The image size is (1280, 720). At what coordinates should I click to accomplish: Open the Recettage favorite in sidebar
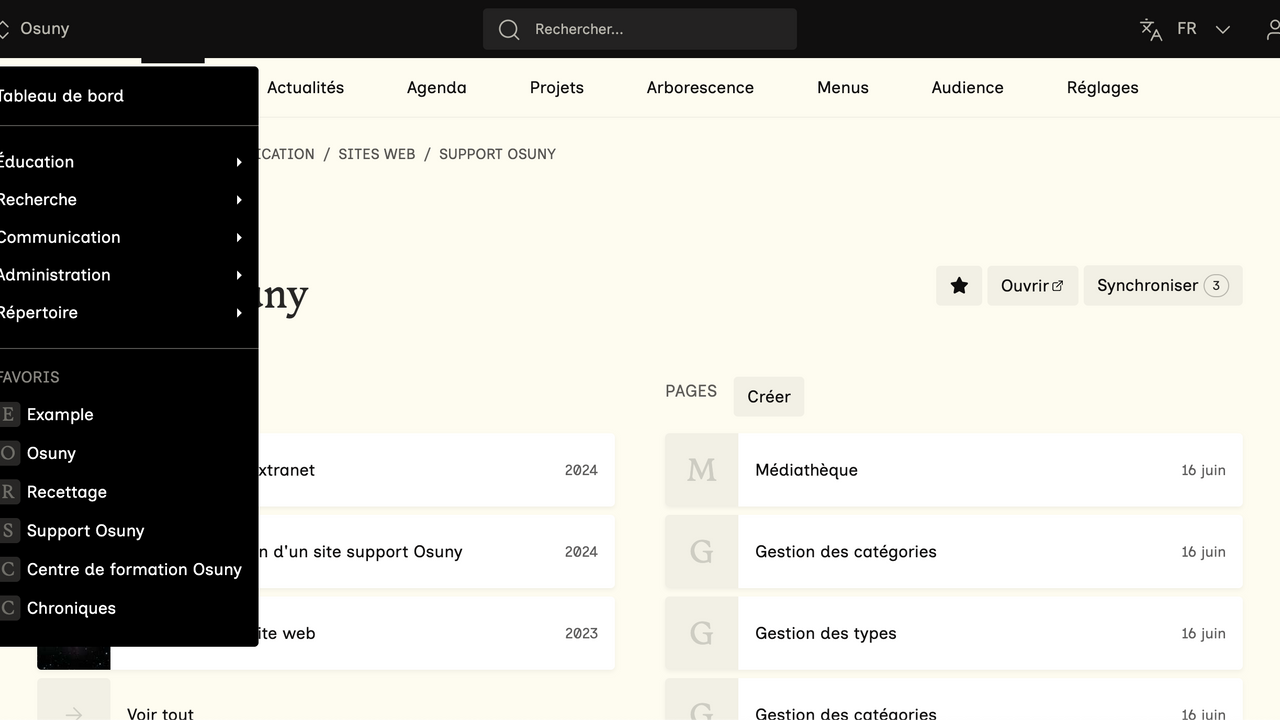pos(66,492)
